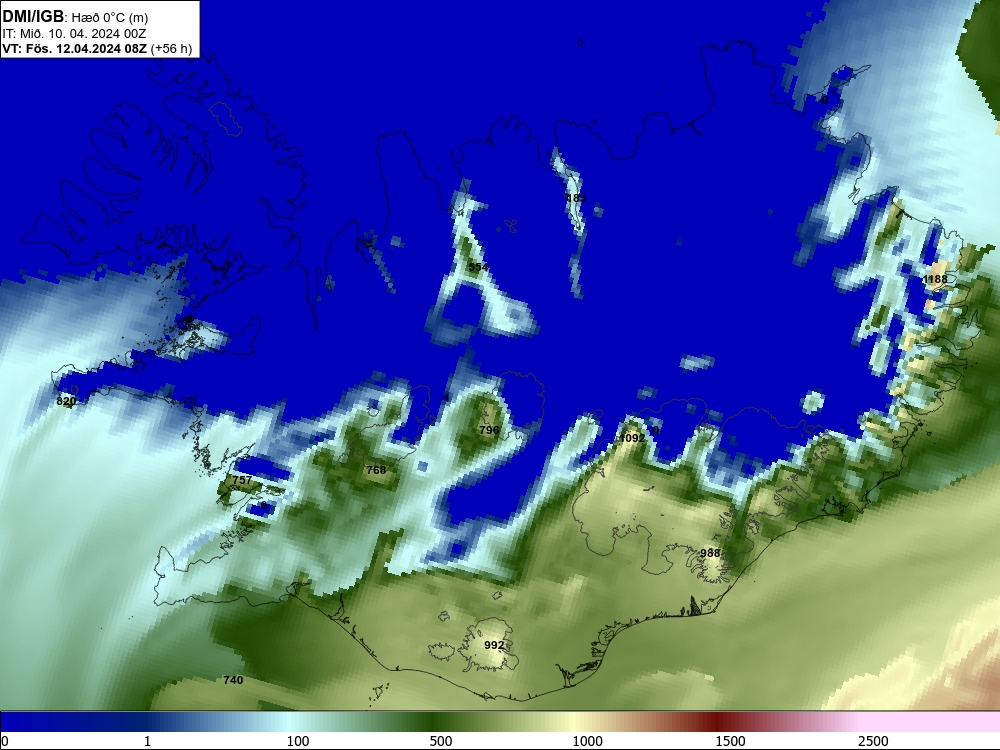This screenshot has width=1000, height=750.
Task: Click the map value 768
Action: point(376,470)
